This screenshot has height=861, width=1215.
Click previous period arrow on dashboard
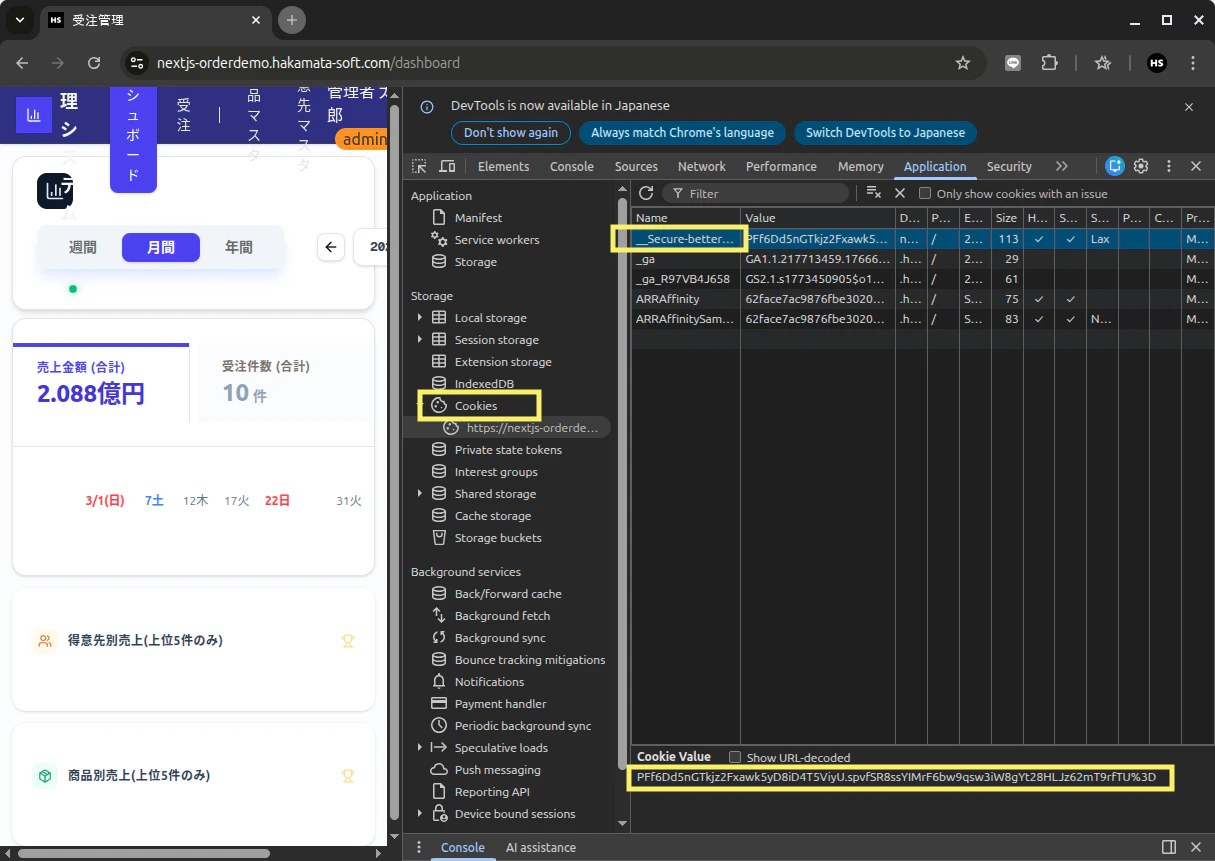tap(331, 247)
